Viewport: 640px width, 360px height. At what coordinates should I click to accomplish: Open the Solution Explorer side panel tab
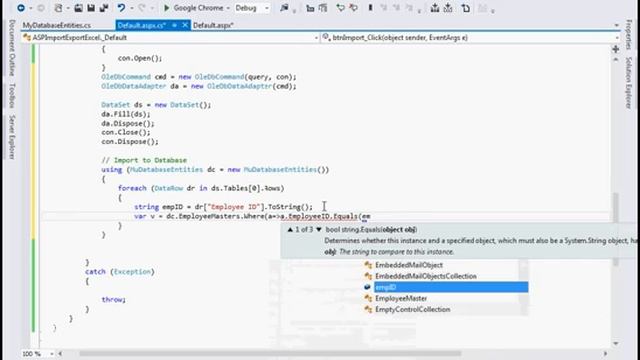pos(628,83)
